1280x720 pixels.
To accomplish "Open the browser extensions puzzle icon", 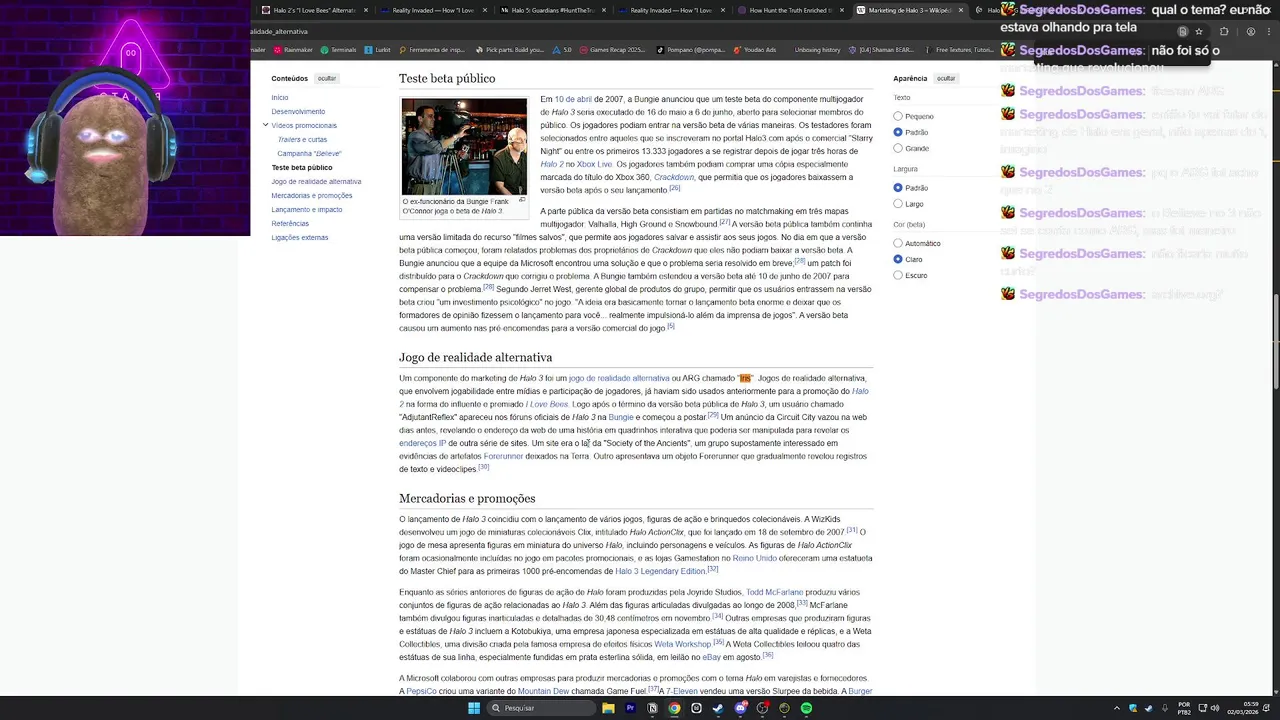I will 1224,31.
